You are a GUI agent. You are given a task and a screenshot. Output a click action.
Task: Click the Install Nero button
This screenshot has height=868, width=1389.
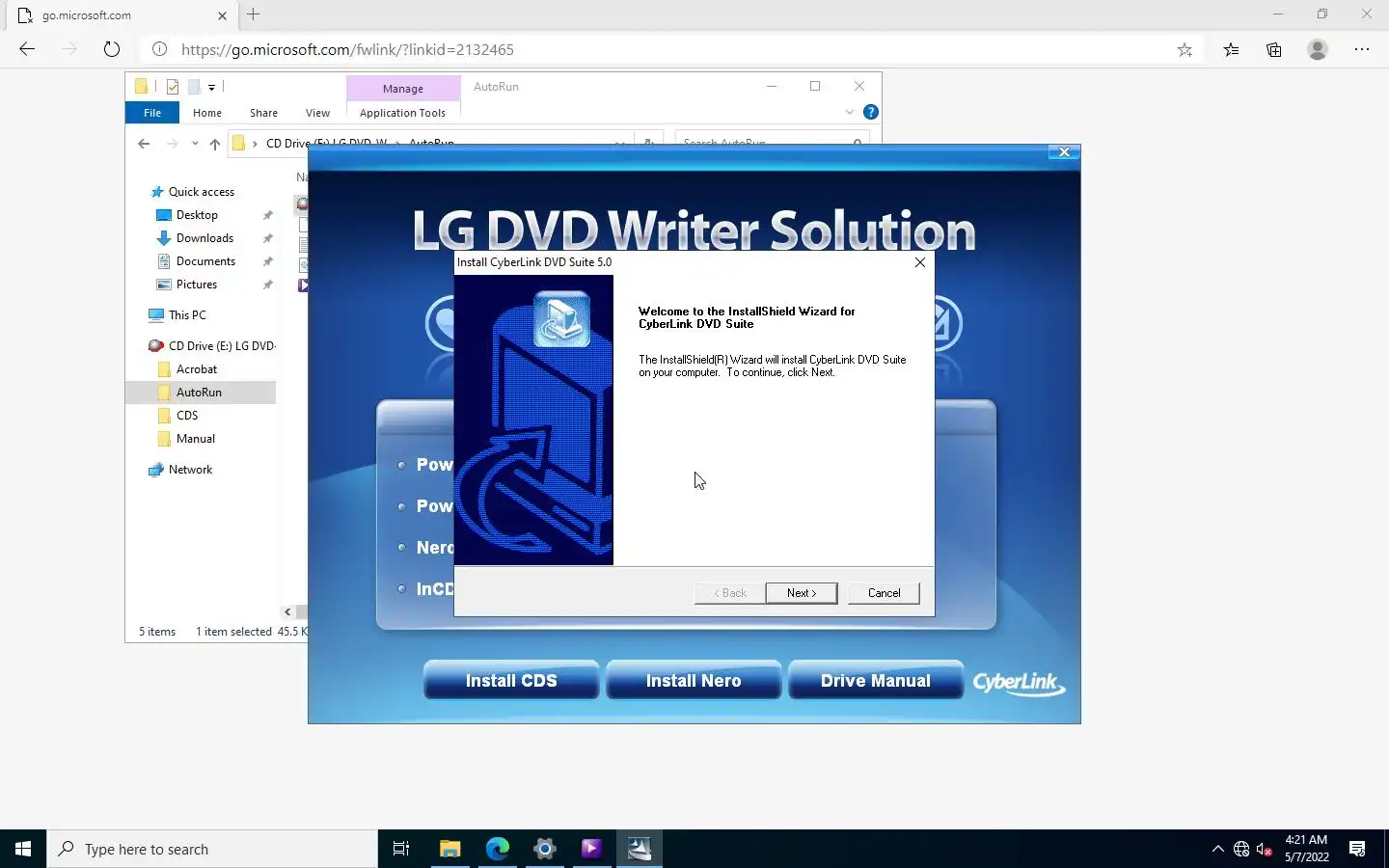pyautogui.click(x=694, y=680)
